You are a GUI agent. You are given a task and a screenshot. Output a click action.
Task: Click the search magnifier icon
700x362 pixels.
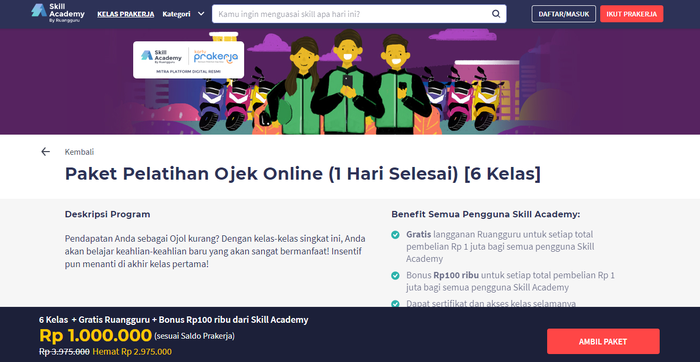click(496, 14)
